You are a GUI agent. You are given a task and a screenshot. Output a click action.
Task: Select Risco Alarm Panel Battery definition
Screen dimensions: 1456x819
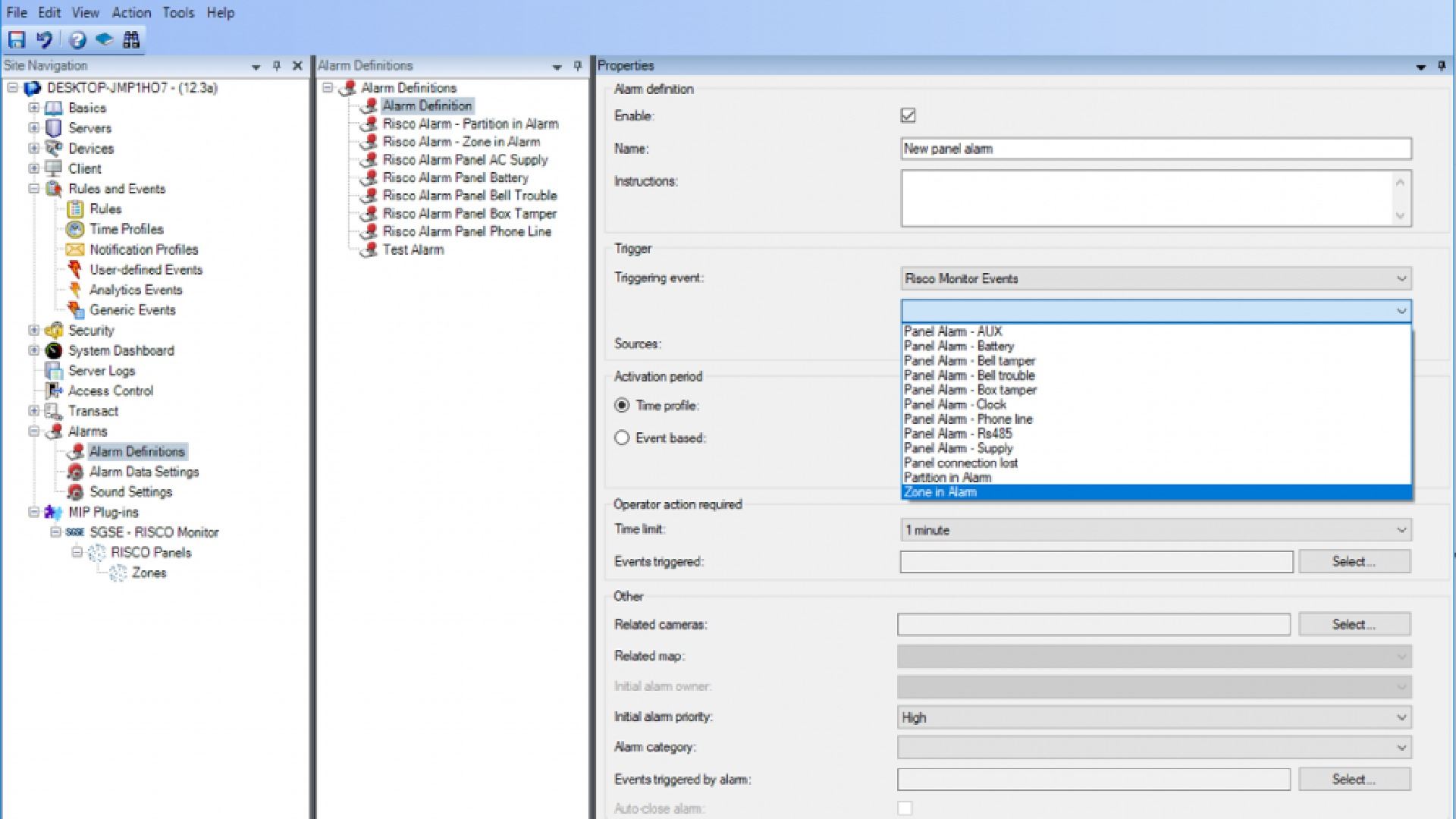coord(455,177)
